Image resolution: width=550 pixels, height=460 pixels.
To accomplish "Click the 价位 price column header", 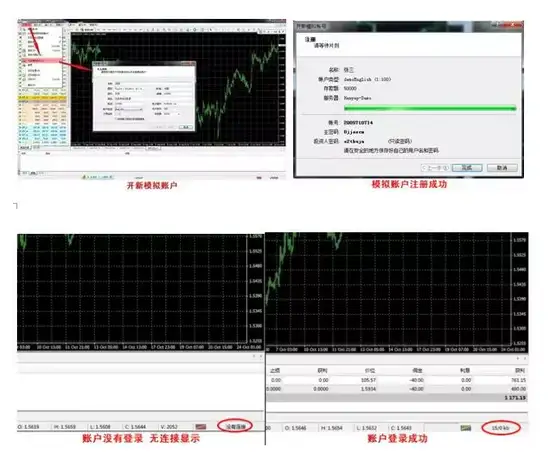I will click(x=370, y=371).
